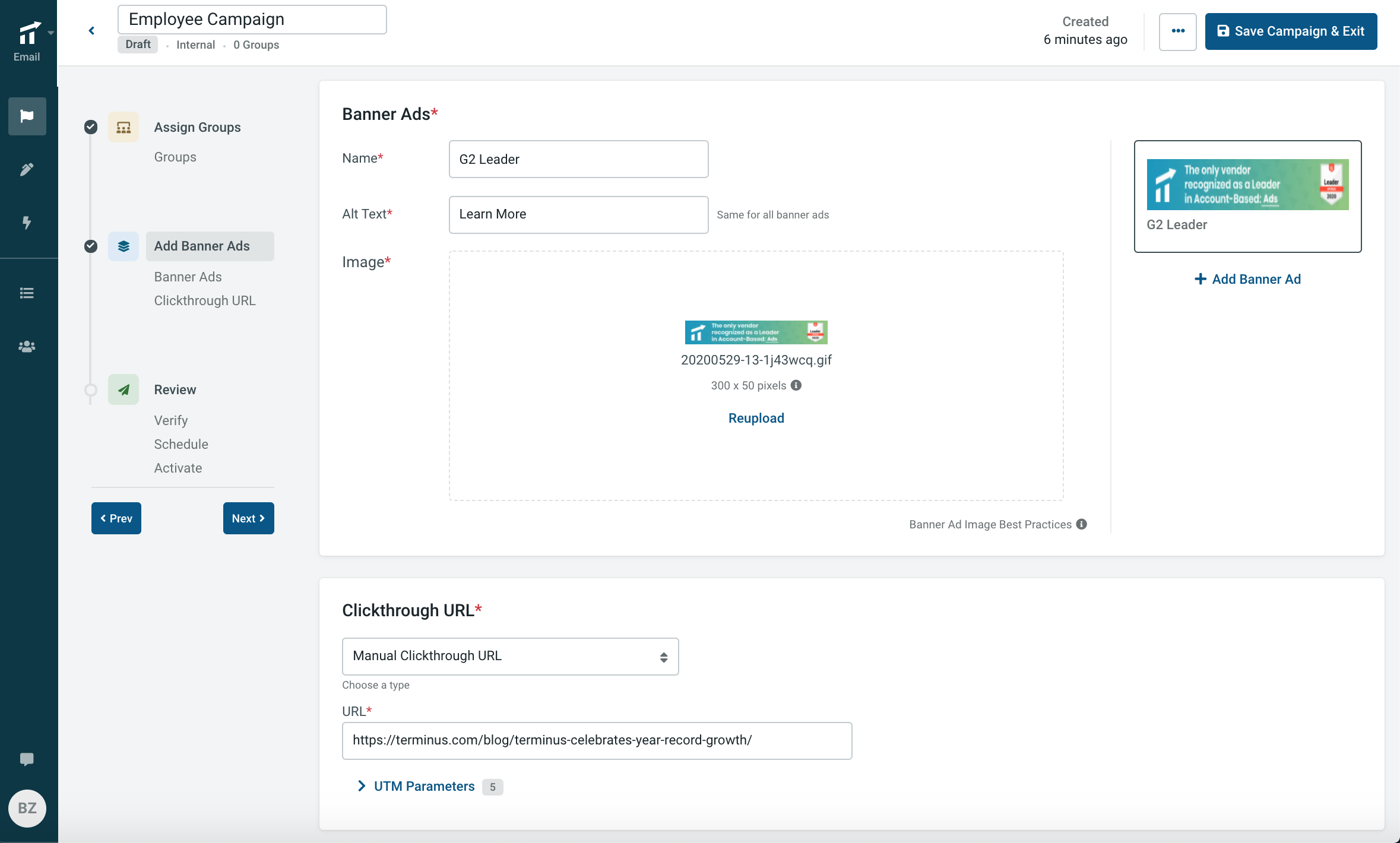Jump to Verify sub-step
The height and width of the screenshot is (843, 1400).
[171, 420]
